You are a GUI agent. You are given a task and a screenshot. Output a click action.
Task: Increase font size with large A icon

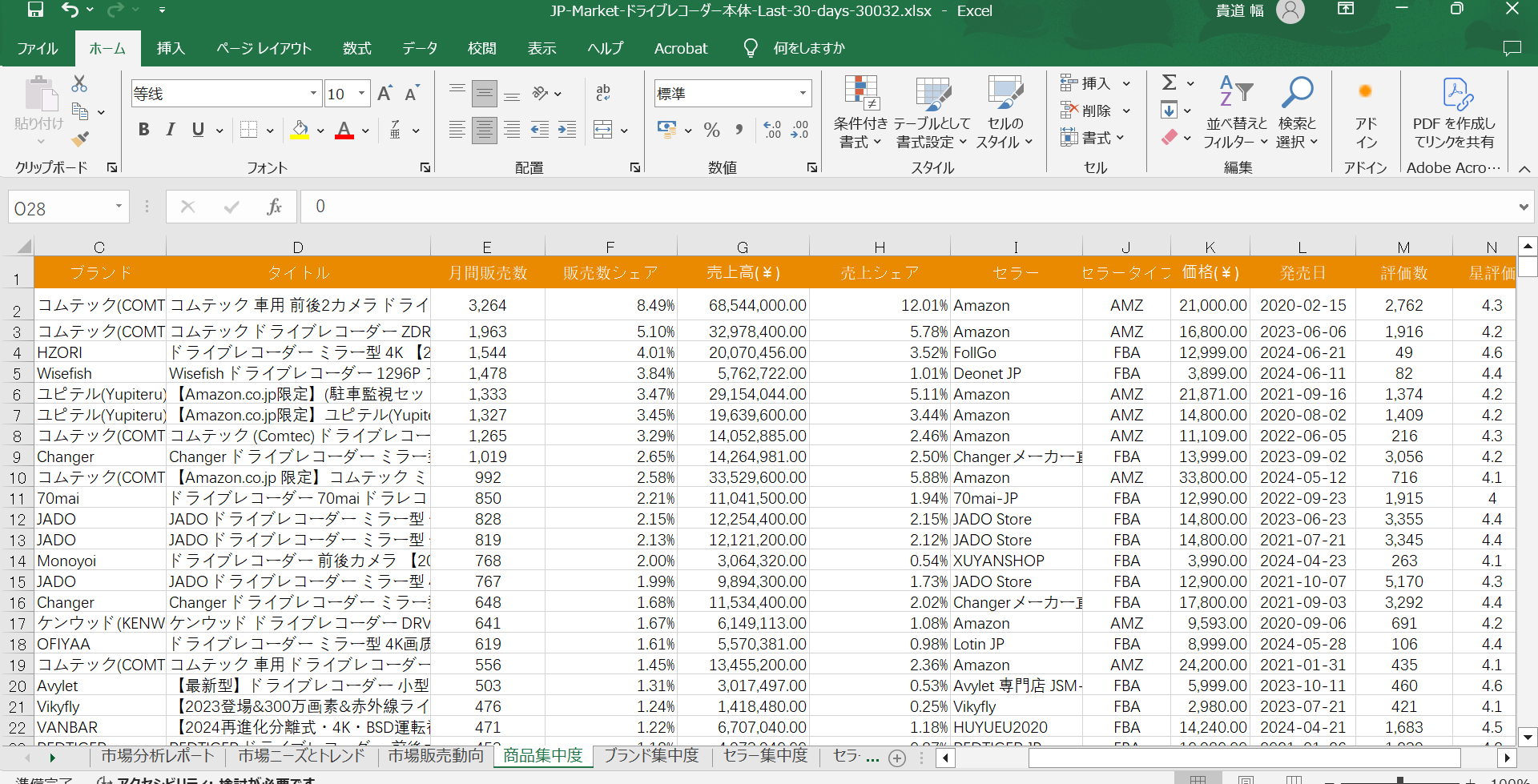[384, 94]
